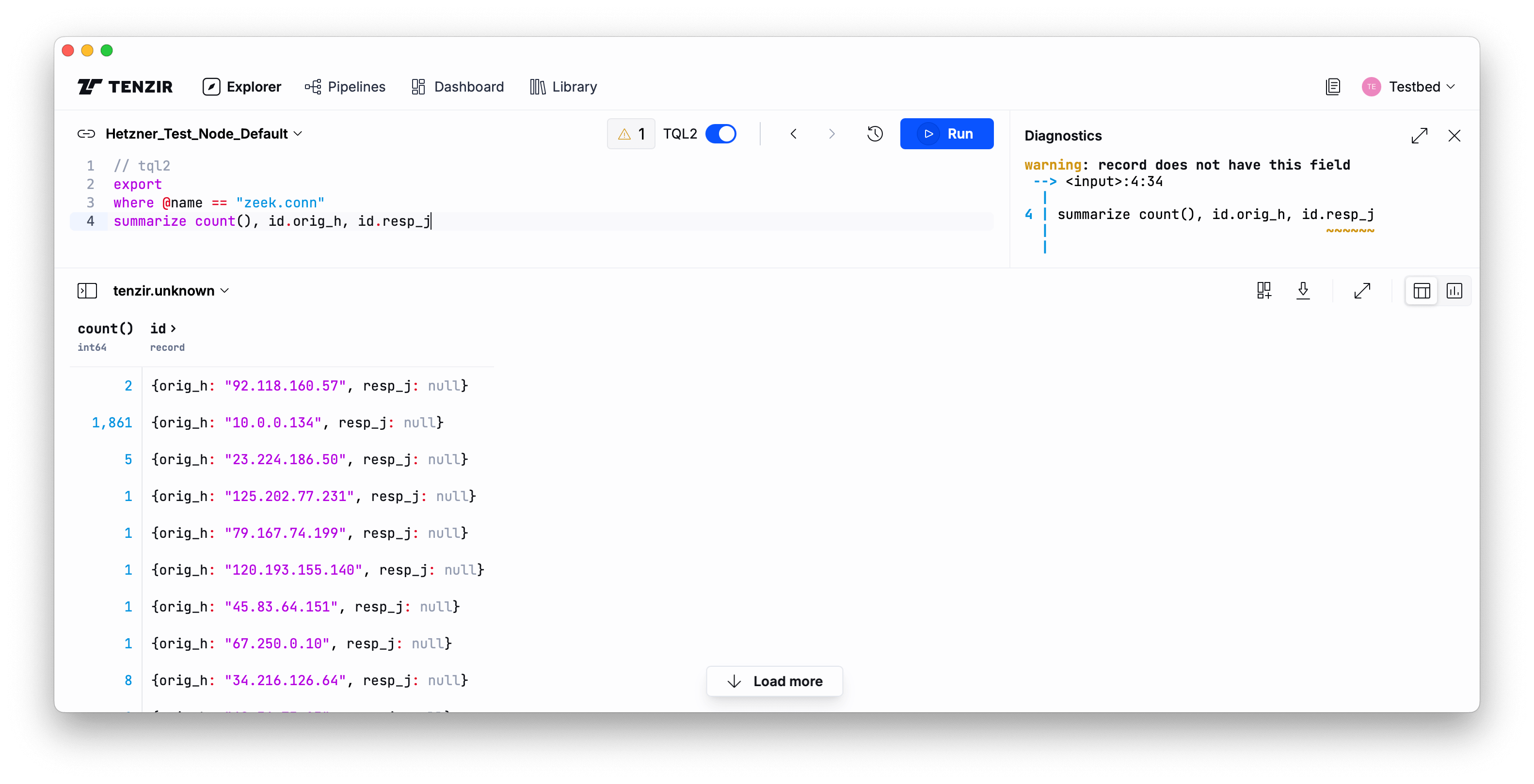Viewport: 1534px width, 784px height.
Task: Click editor line 4 summarize statement
Action: pos(272,221)
